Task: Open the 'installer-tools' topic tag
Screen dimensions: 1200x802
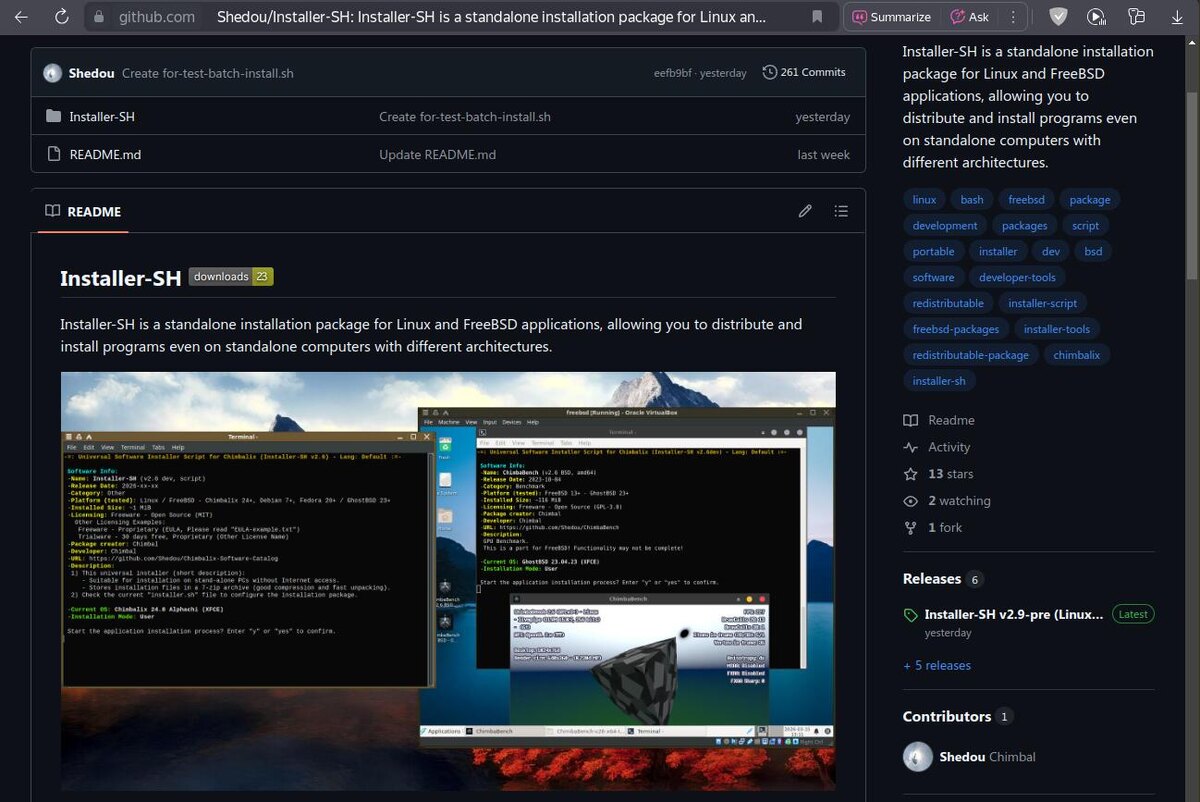Action: tap(1057, 329)
